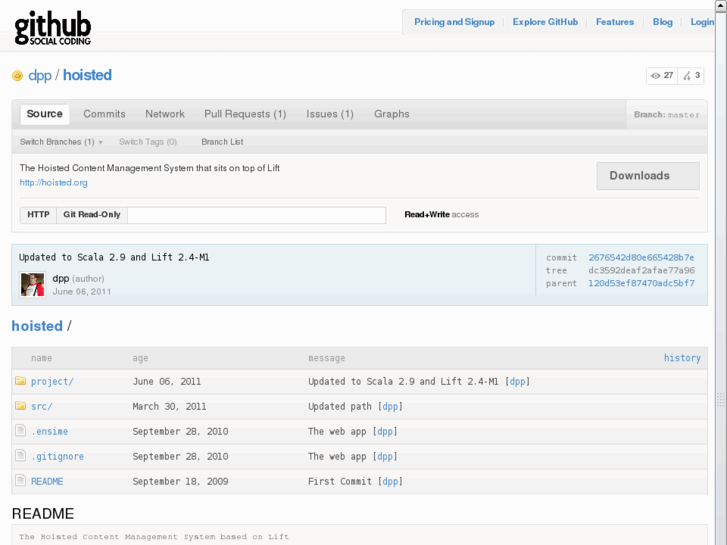The image size is (727, 545).
Task: Go to the Features page
Action: pos(615,22)
